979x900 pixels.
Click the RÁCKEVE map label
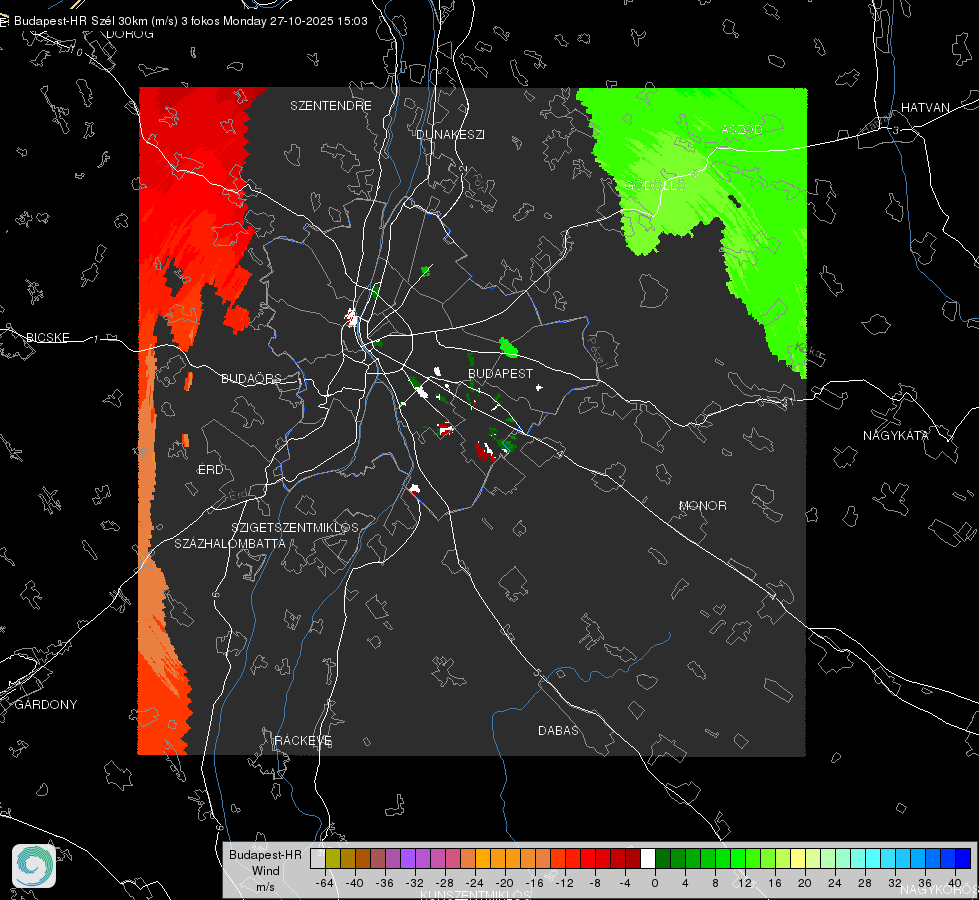(303, 741)
